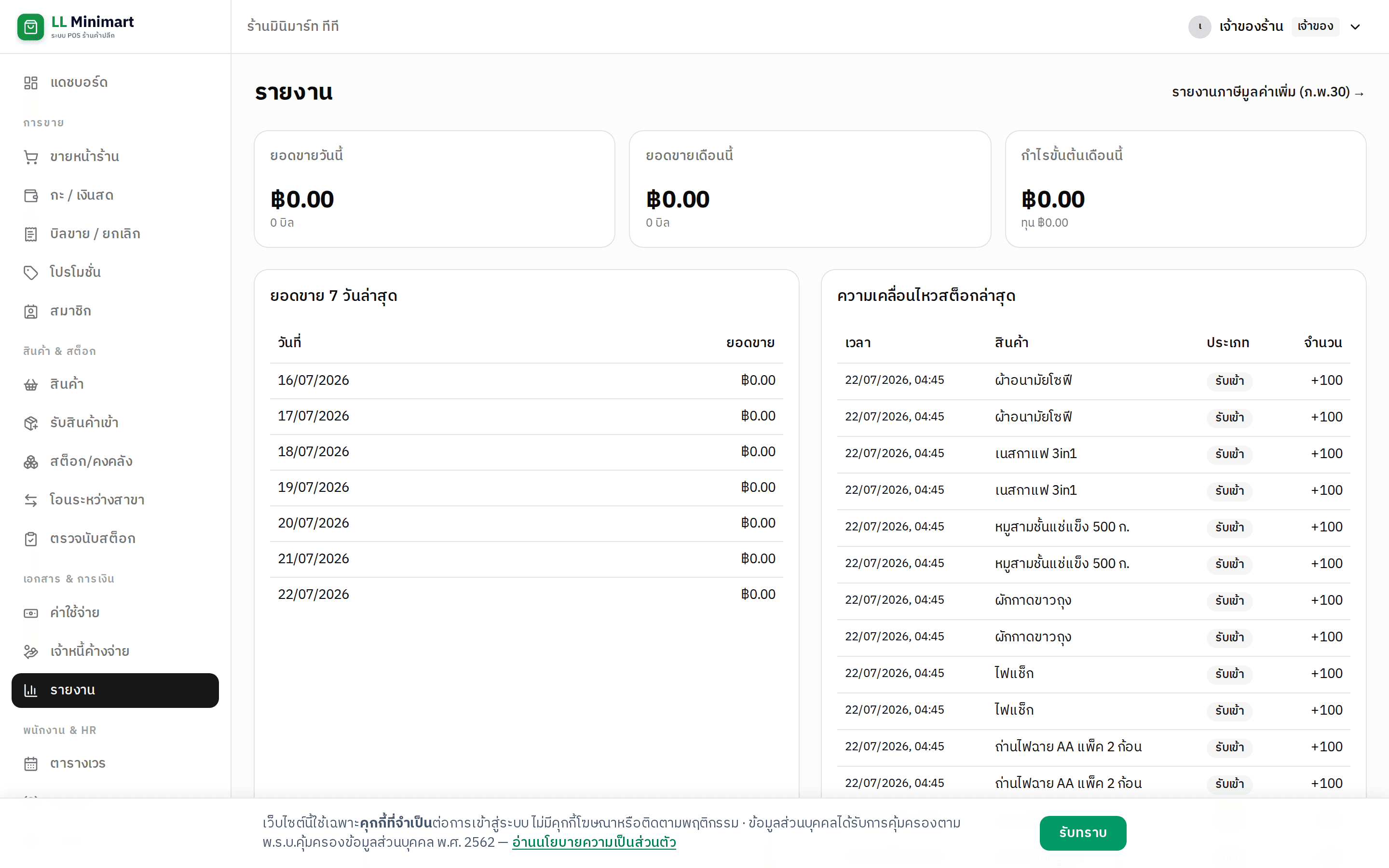Click the shopping cart icon for ขายหน้าร้าน
Image resolution: width=1389 pixels, height=868 pixels.
click(31, 157)
